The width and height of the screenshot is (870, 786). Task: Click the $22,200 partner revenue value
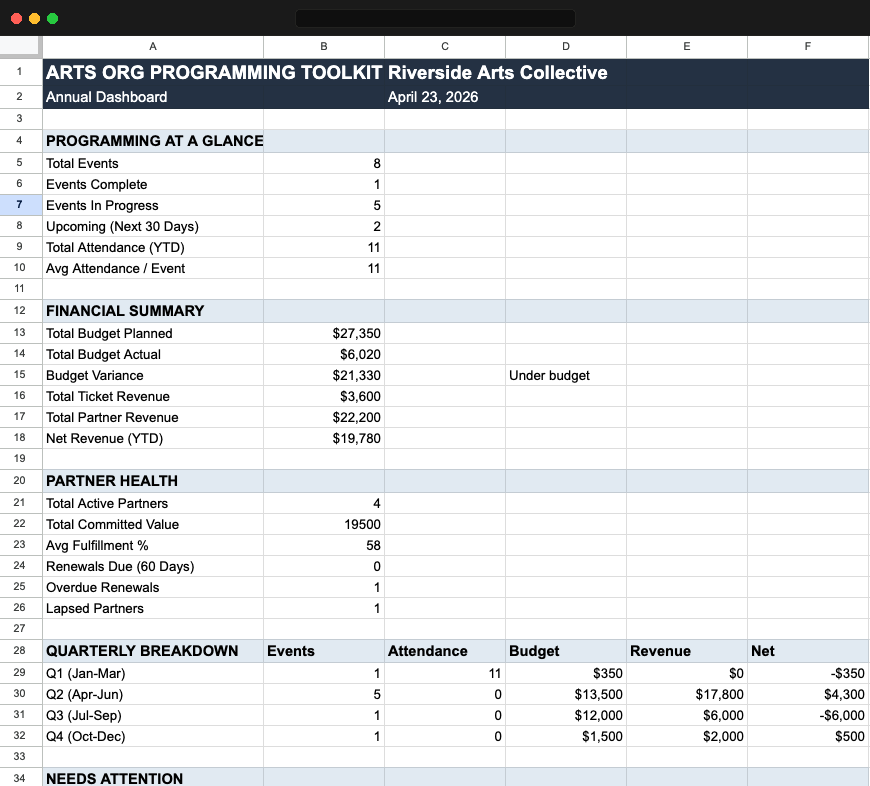click(324, 417)
